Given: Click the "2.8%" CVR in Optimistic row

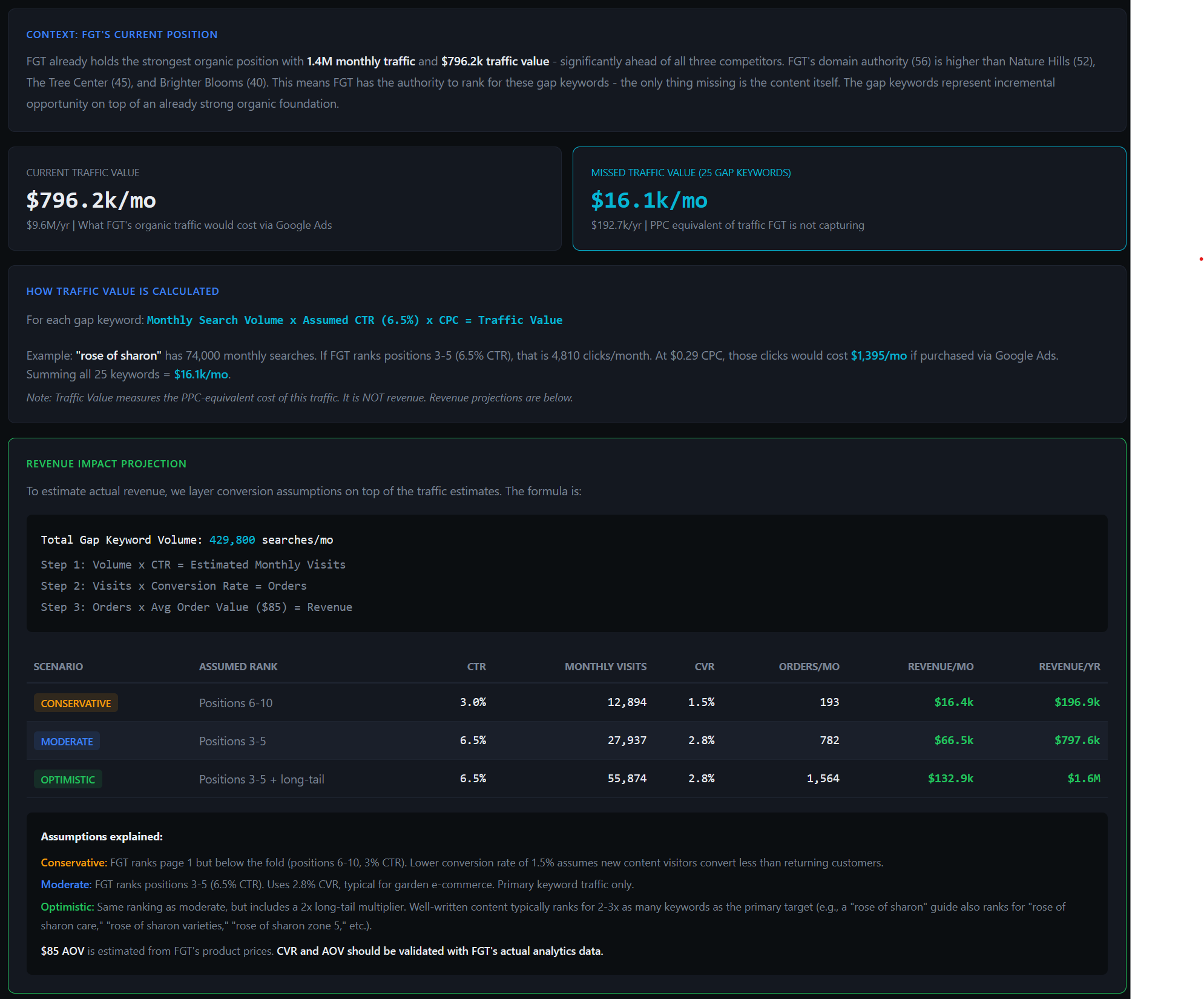Looking at the screenshot, I should click(x=702, y=778).
